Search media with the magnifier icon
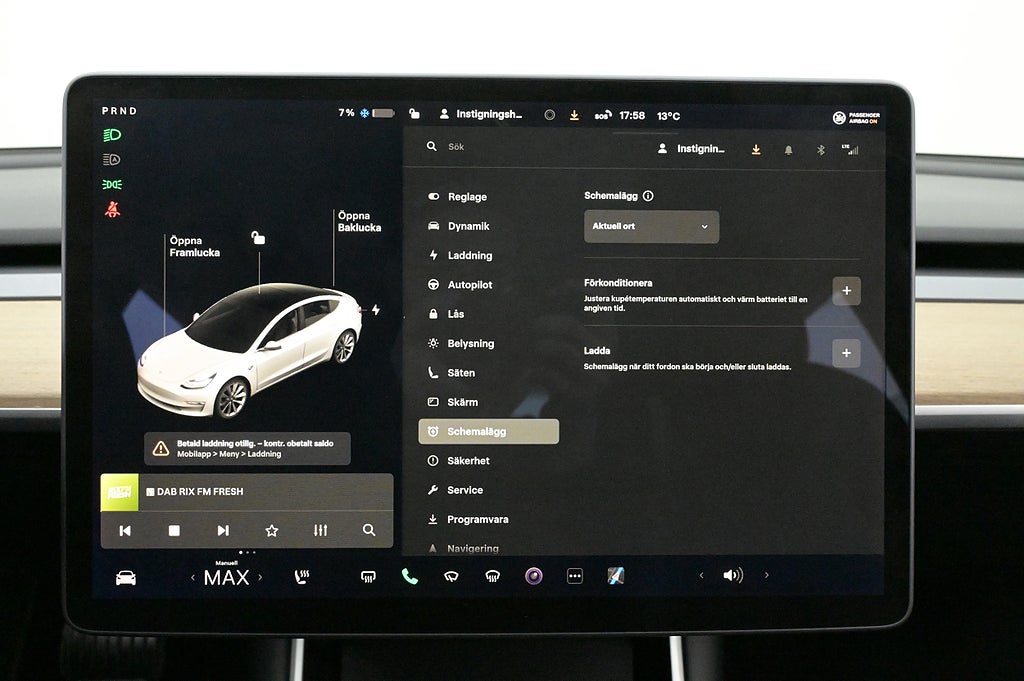This screenshot has height=681, width=1024. (369, 530)
